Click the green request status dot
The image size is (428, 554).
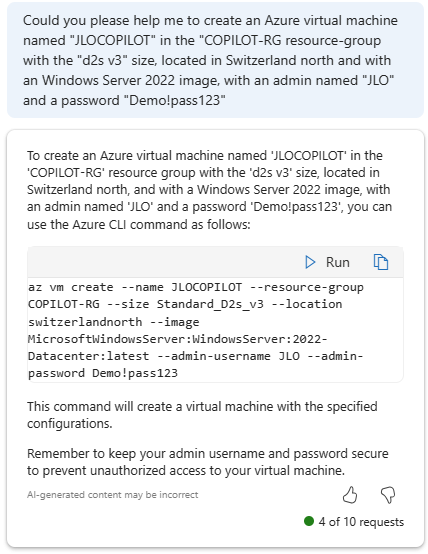[x=309, y=521]
